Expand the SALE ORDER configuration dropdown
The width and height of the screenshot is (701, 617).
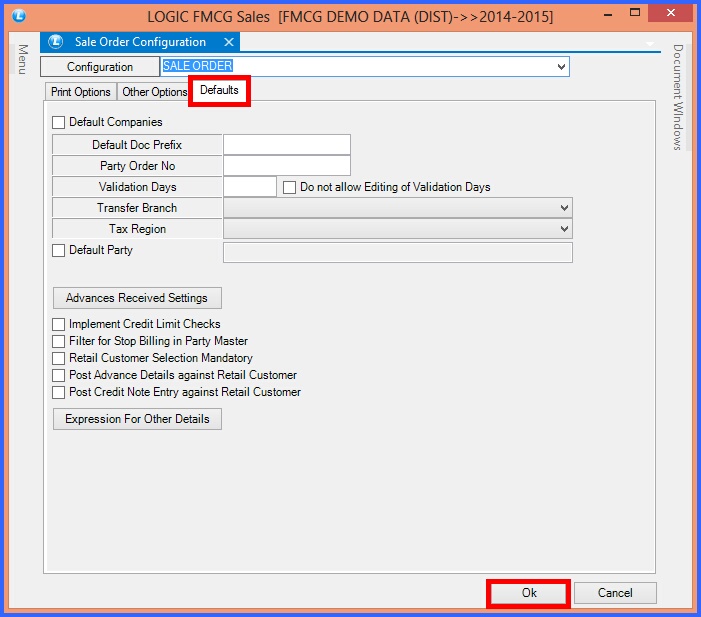tap(561, 67)
